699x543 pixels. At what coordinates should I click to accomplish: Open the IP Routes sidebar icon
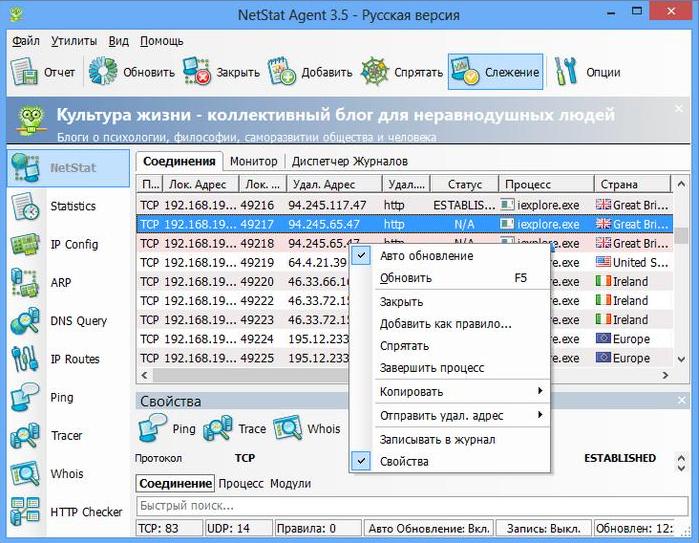click(x=25, y=359)
